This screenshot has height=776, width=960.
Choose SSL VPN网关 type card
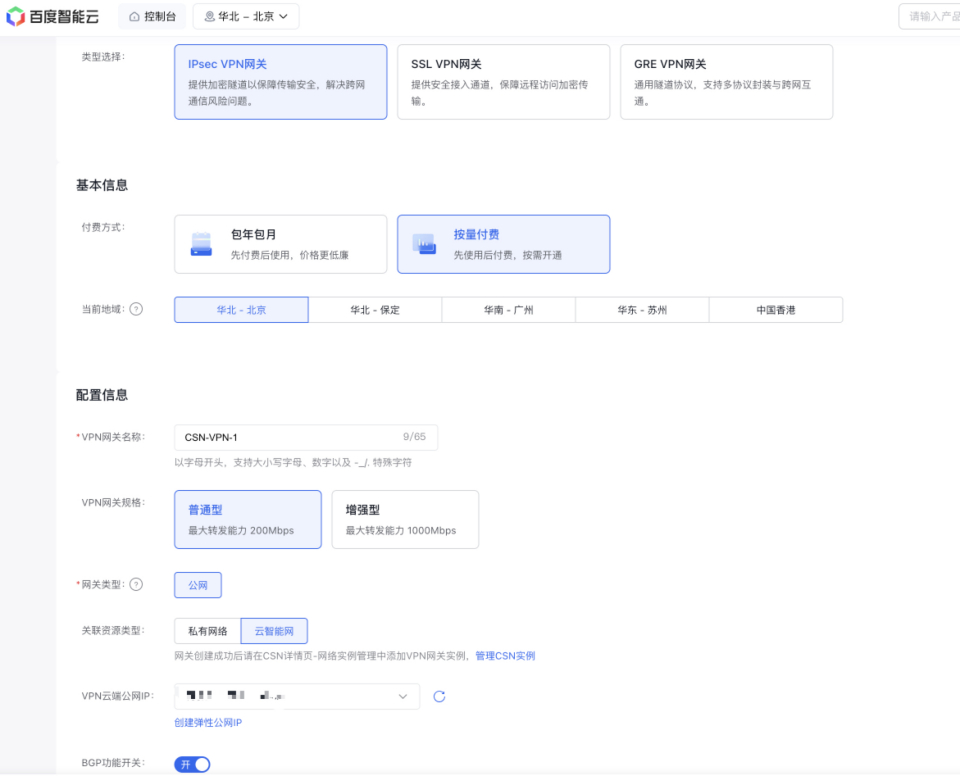point(503,82)
